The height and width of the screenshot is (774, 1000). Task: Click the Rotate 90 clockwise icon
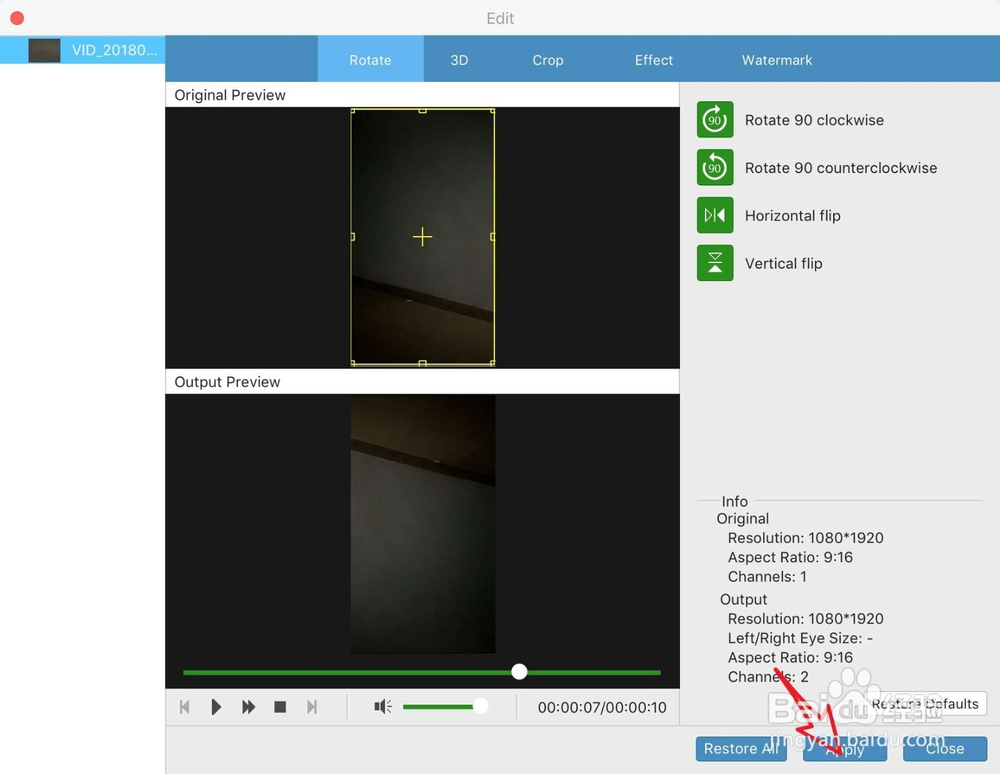click(x=715, y=120)
